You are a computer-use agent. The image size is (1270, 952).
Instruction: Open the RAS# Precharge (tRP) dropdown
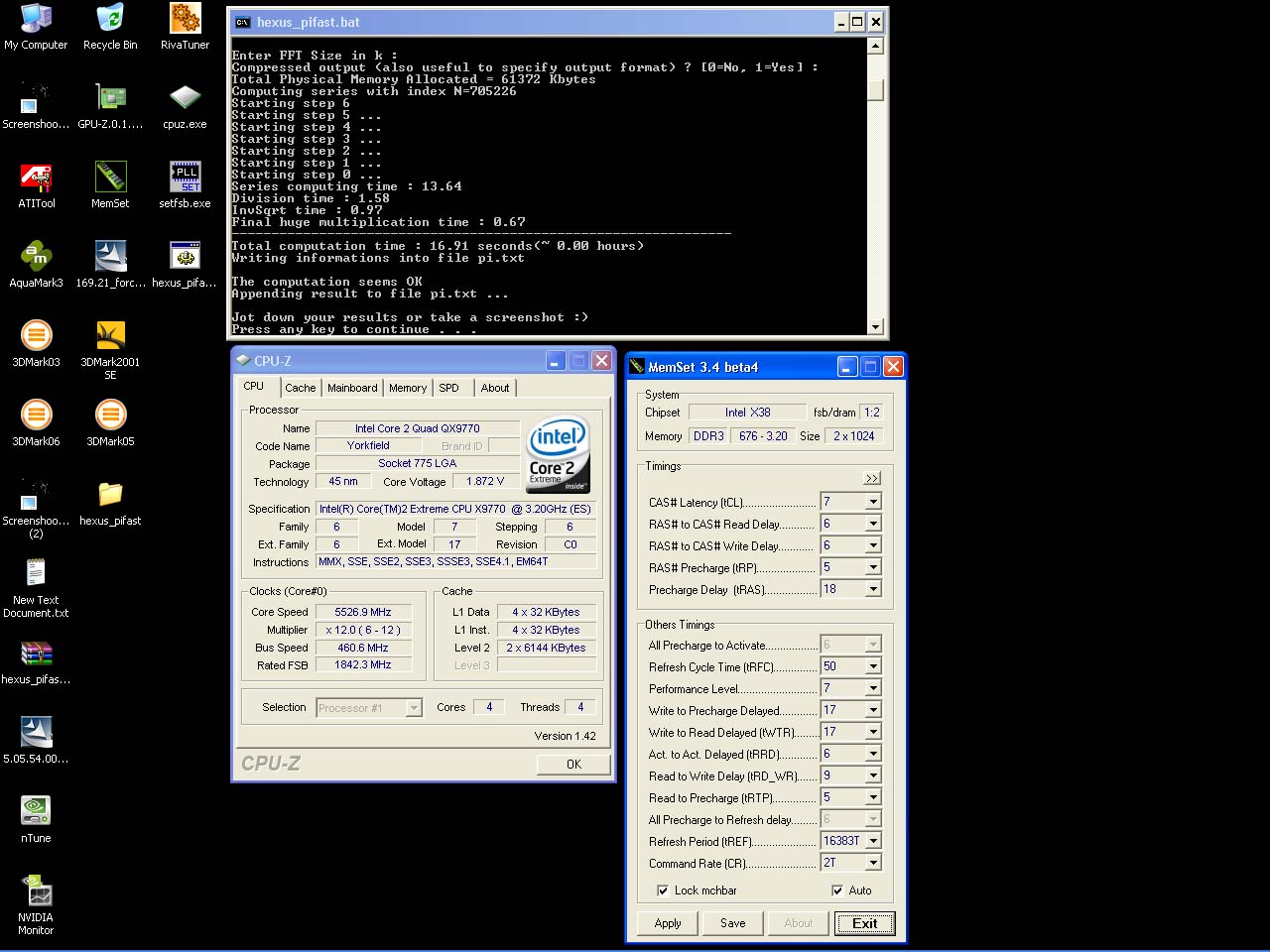873,567
